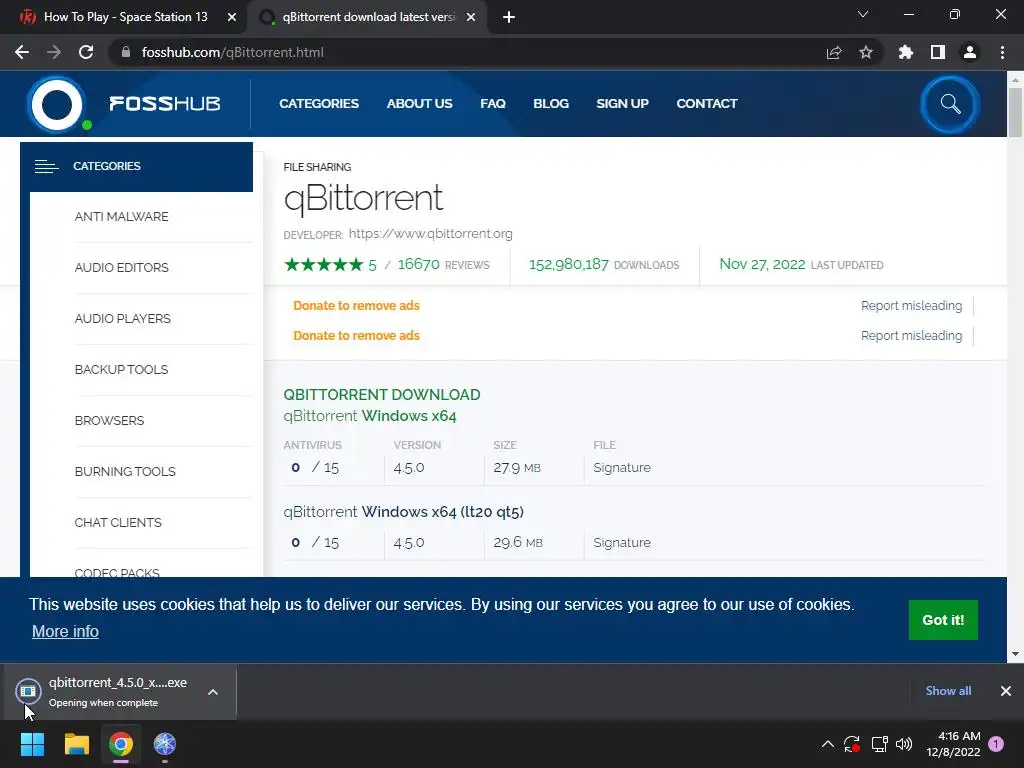The height and width of the screenshot is (768, 1024).
Task: Click the downloading qbittorrent exe file icon
Action: (28, 691)
